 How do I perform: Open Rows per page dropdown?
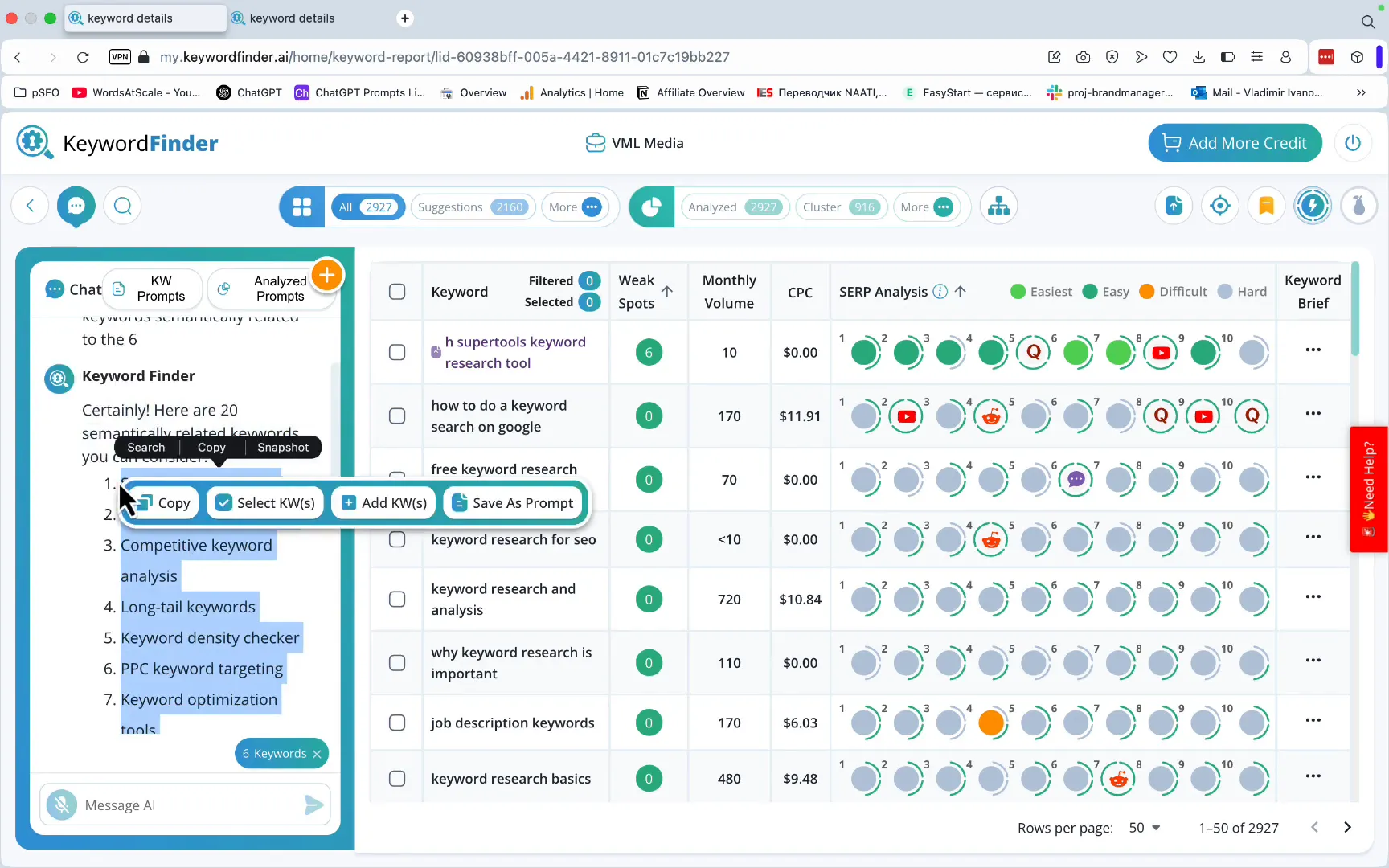tap(1145, 828)
